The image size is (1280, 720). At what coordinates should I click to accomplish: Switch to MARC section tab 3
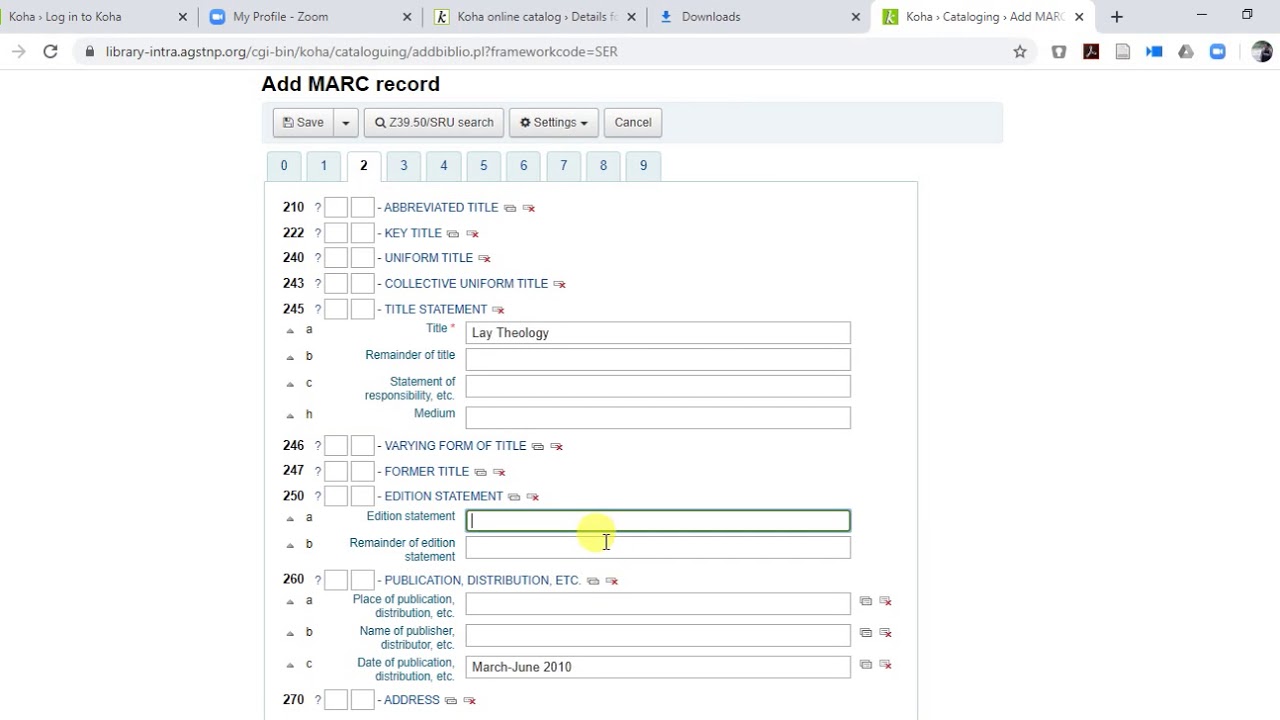pyautogui.click(x=404, y=166)
